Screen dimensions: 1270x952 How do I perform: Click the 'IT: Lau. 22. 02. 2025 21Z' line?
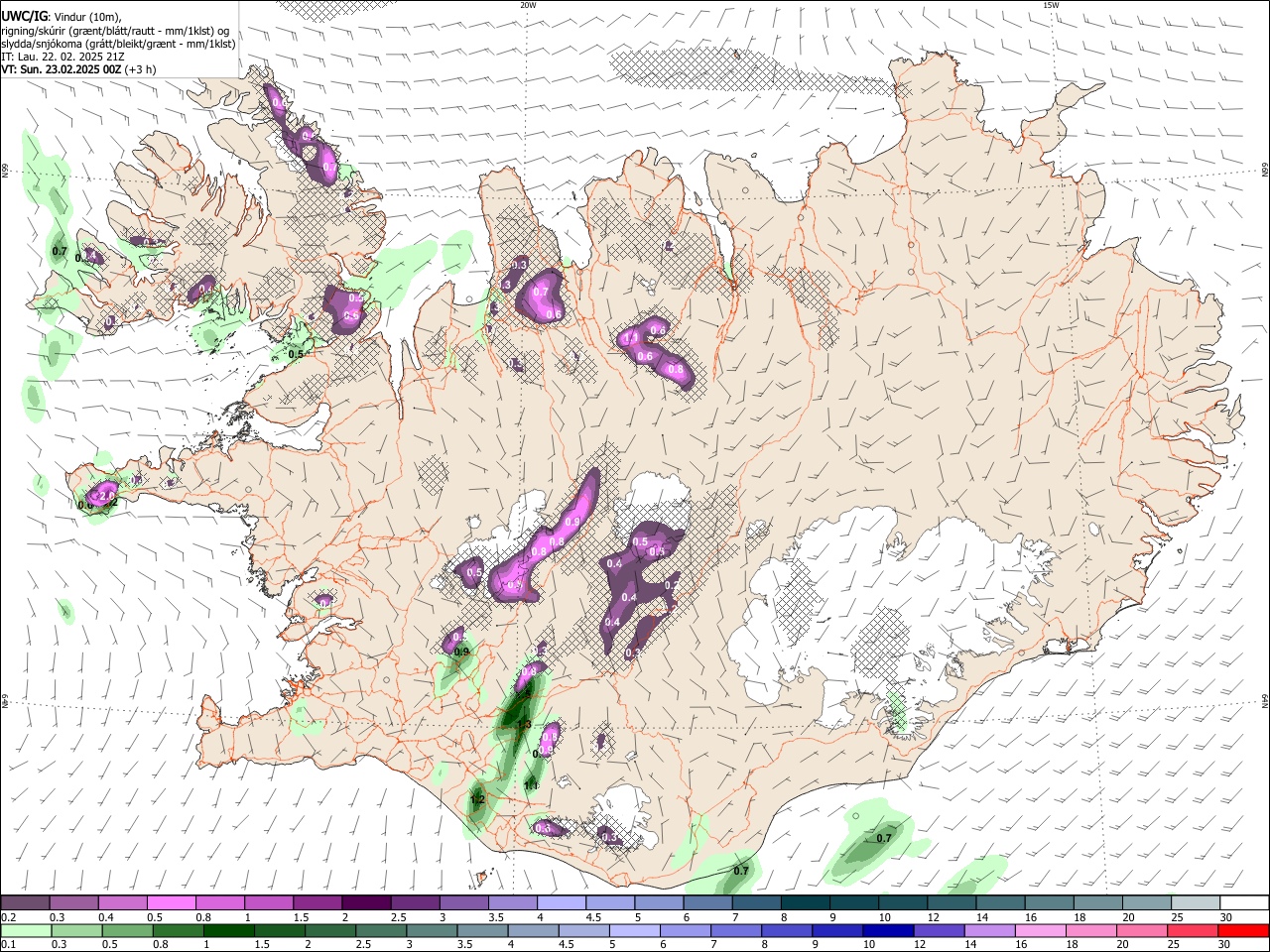coord(63,58)
